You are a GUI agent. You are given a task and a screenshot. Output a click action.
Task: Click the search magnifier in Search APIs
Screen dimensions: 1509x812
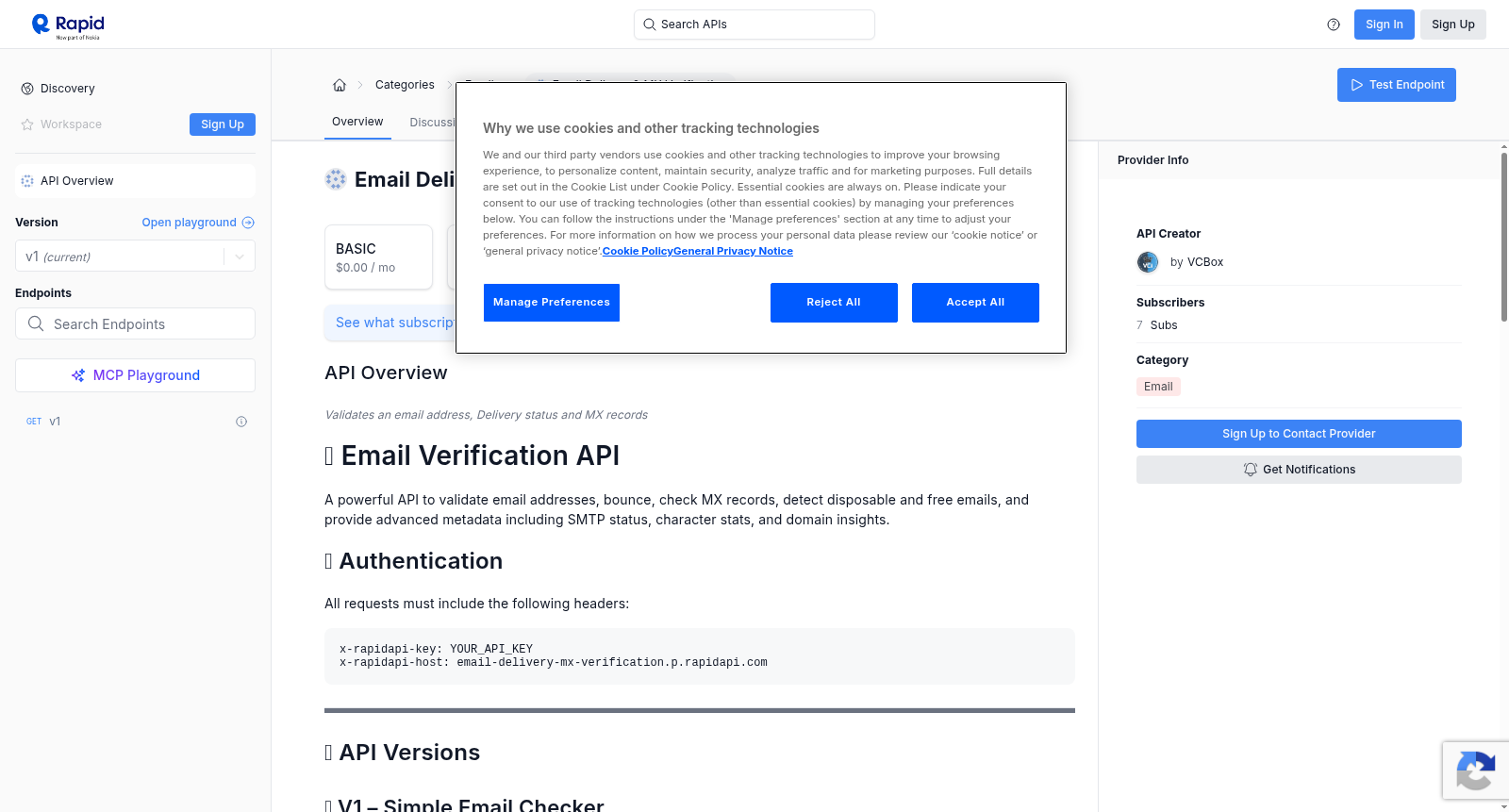click(x=650, y=25)
